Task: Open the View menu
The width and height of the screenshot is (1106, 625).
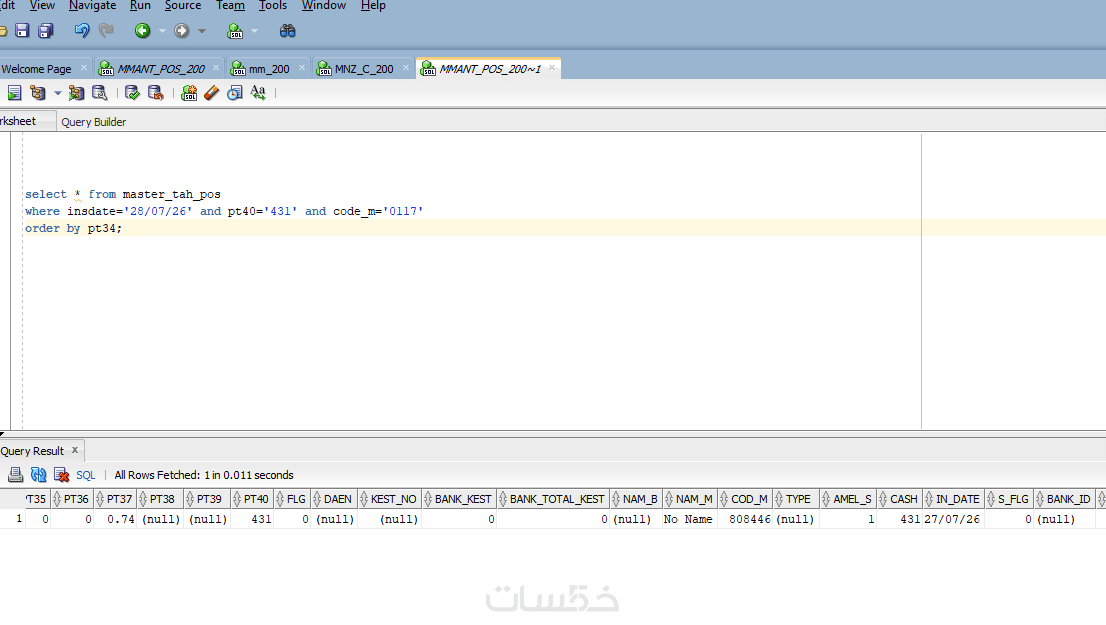Action: point(42,6)
